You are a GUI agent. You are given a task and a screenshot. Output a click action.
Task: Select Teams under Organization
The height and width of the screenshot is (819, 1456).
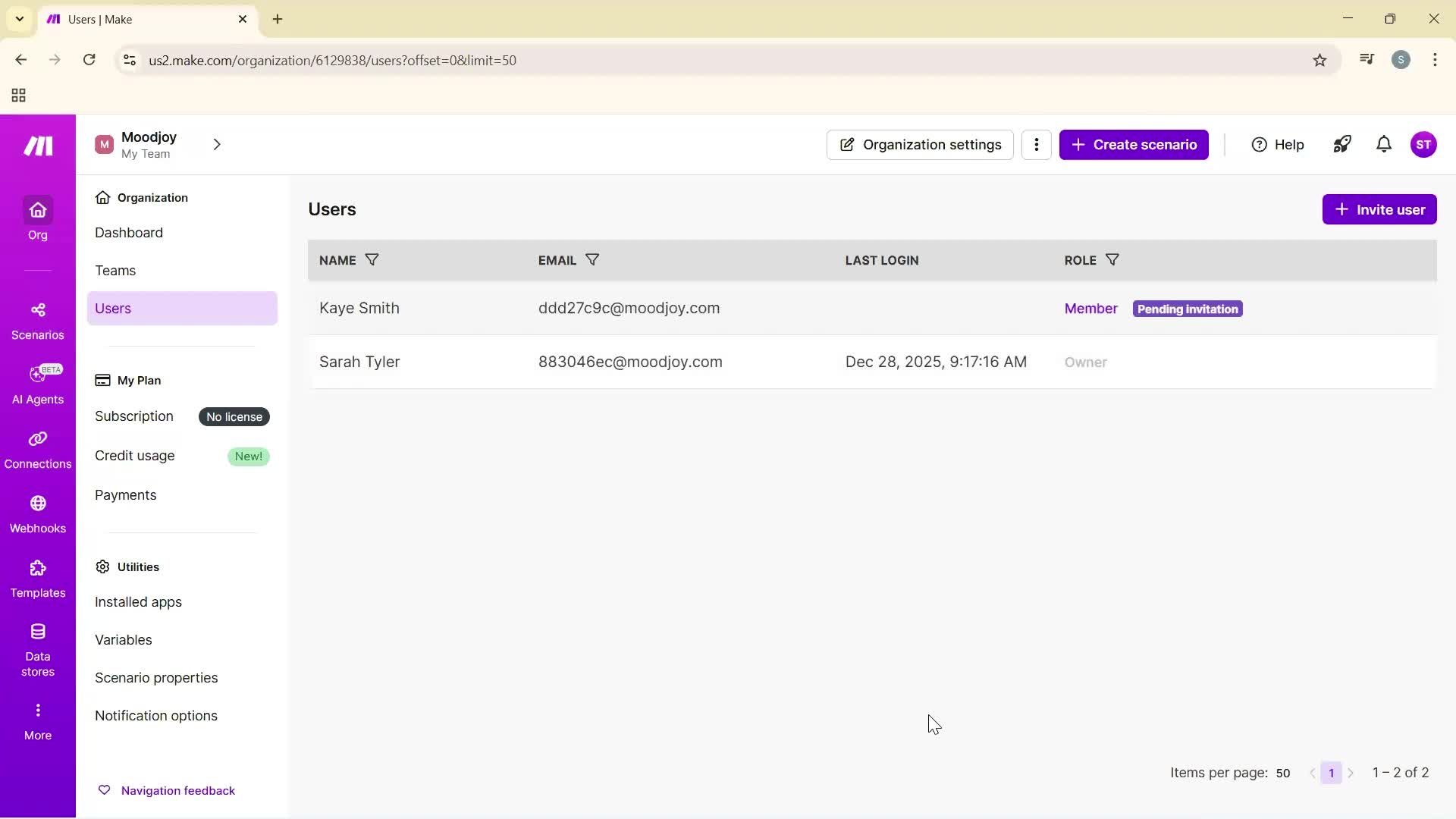[115, 270]
